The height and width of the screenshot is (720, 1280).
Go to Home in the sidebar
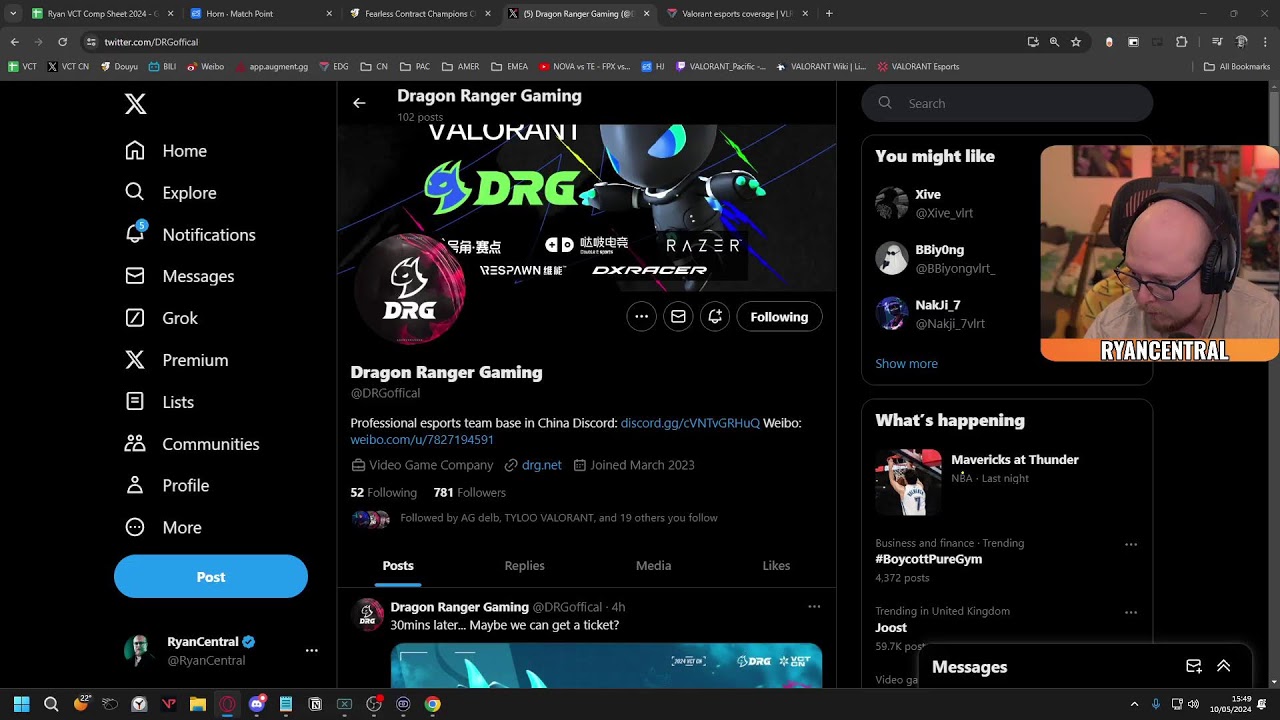coord(166,151)
